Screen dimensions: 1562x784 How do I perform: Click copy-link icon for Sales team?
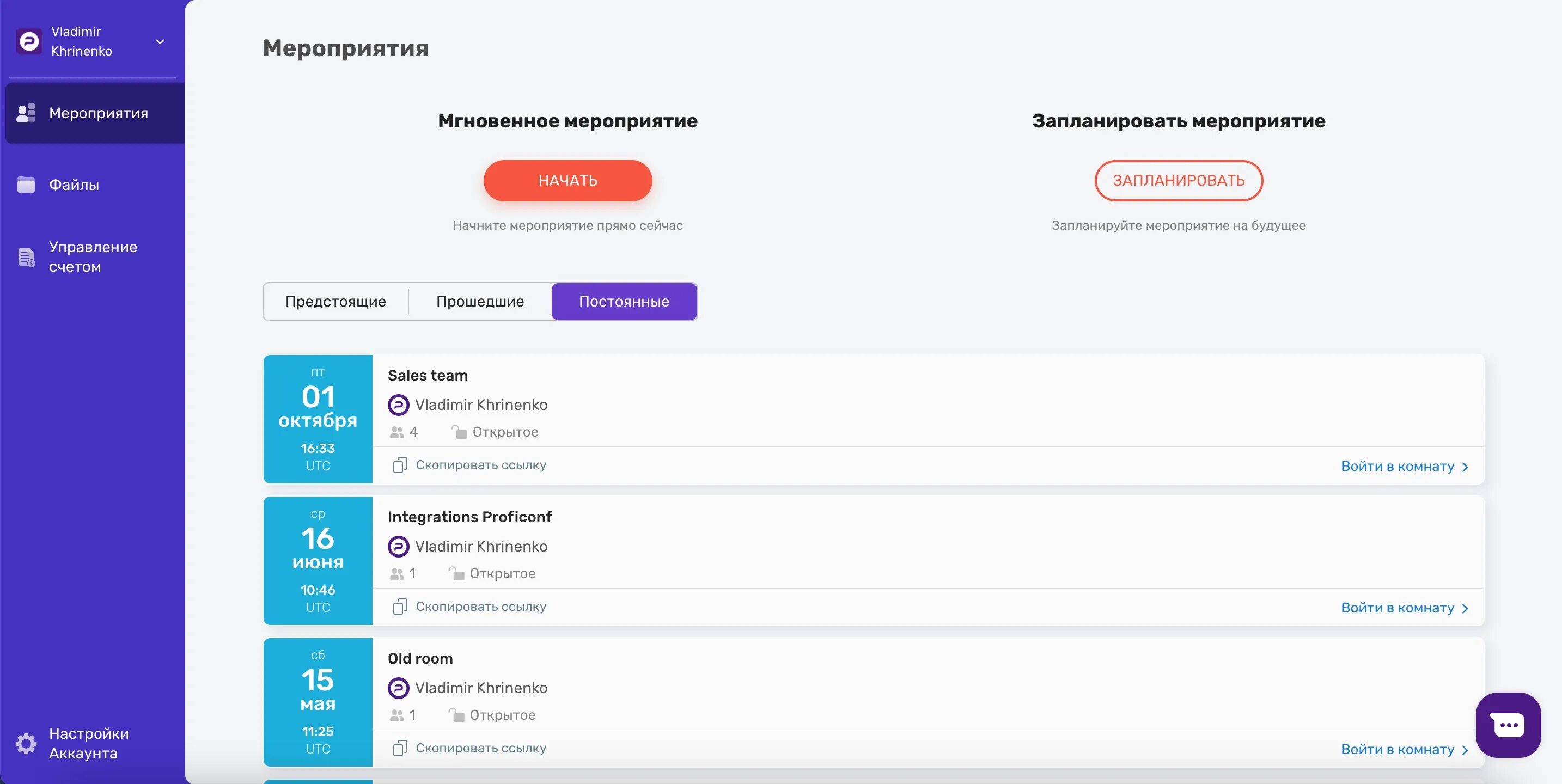tap(400, 465)
